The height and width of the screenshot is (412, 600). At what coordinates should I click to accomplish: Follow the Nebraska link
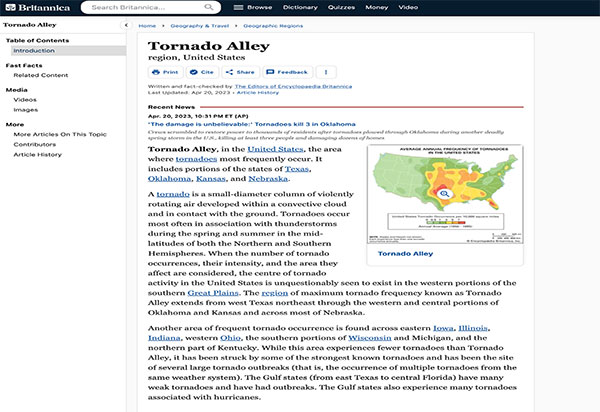coord(268,179)
